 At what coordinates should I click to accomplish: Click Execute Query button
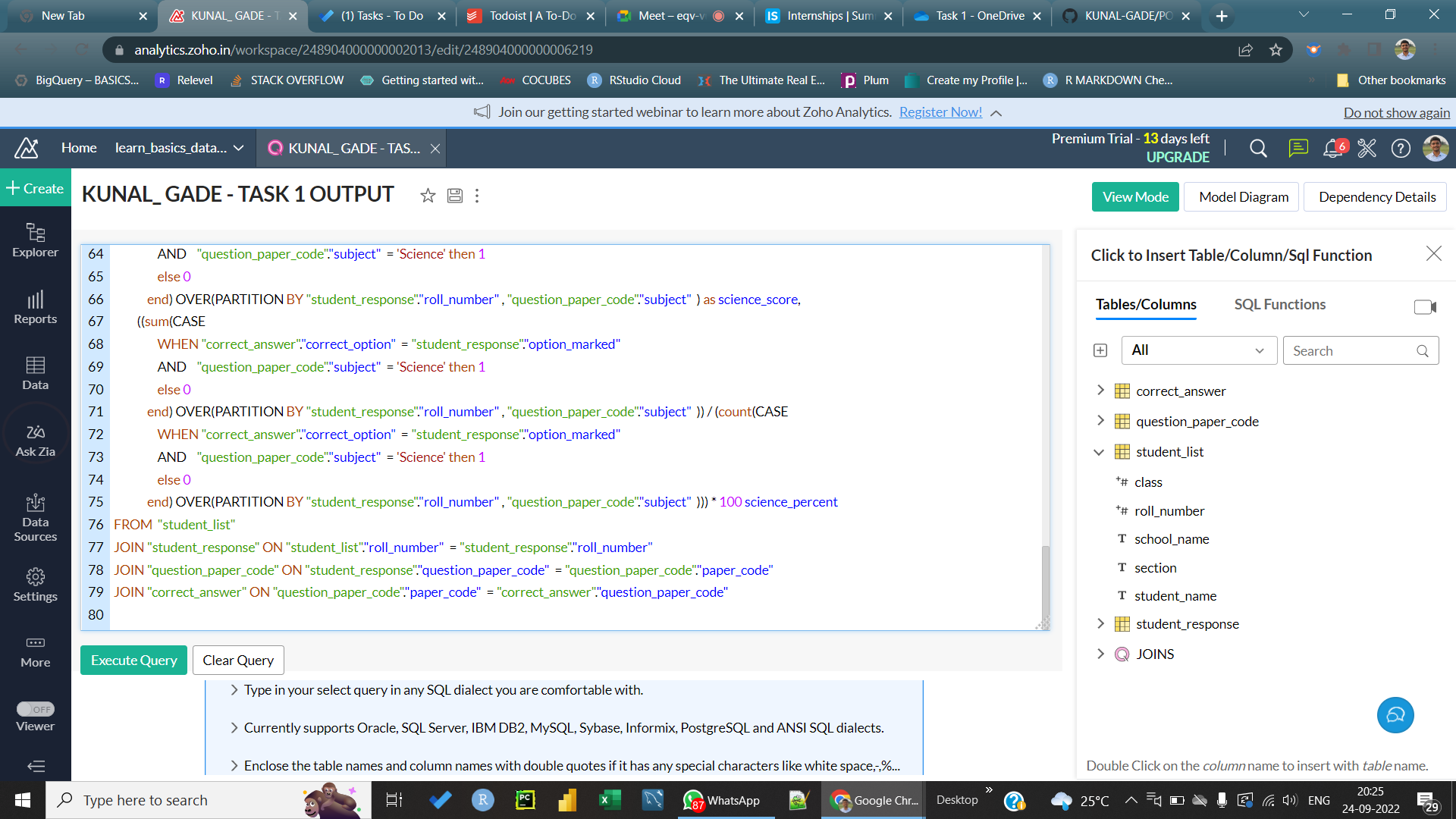click(133, 660)
